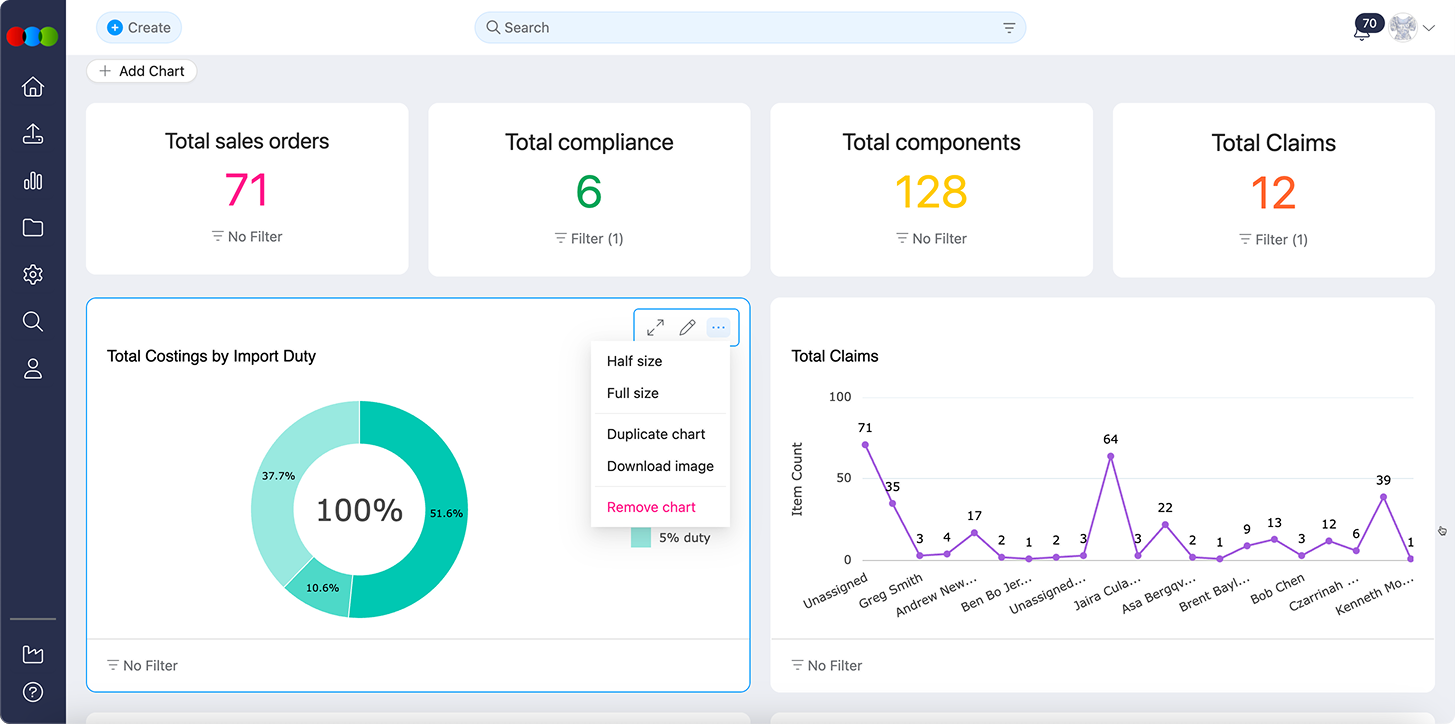Click the help question mark icon
The height and width of the screenshot is (724, 1455).
33,692
